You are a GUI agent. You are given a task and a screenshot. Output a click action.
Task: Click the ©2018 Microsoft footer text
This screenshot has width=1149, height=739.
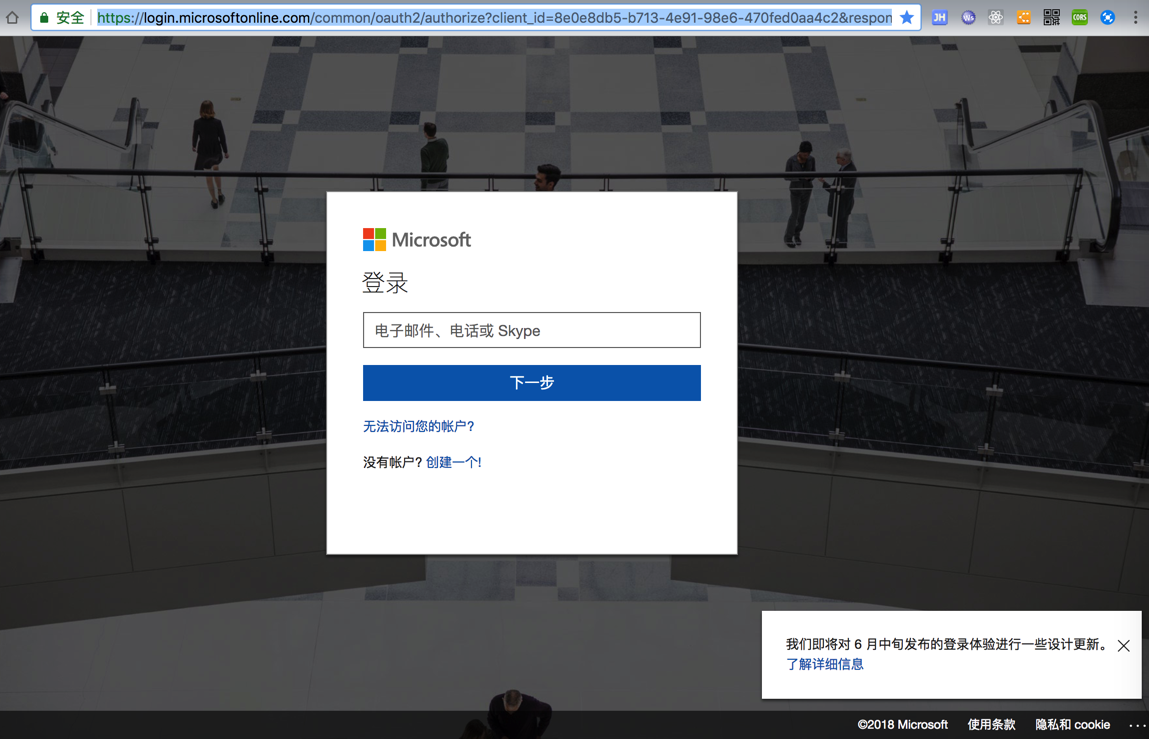tap(903, 724)
